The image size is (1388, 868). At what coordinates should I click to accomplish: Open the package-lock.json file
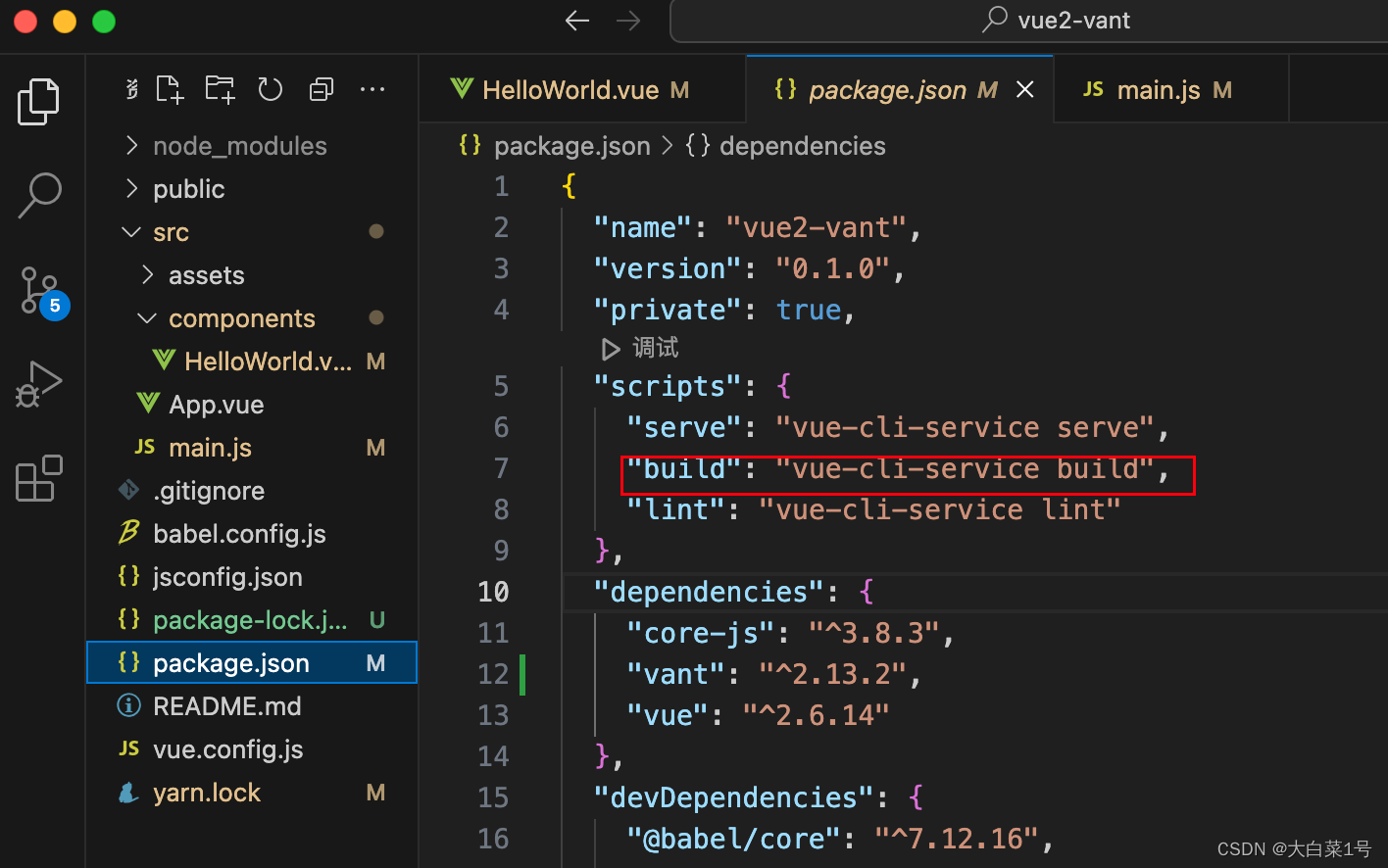coord(250,620)
